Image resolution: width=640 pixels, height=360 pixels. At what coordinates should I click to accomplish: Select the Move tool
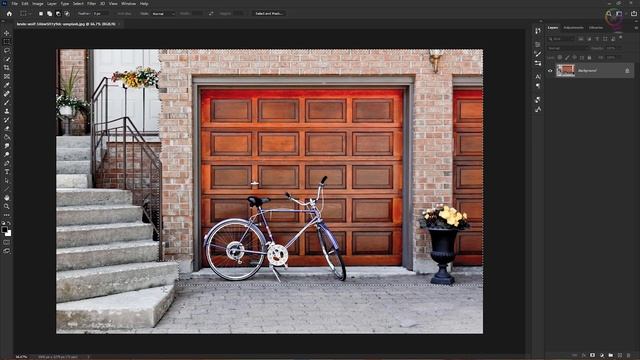coord(7,33)
